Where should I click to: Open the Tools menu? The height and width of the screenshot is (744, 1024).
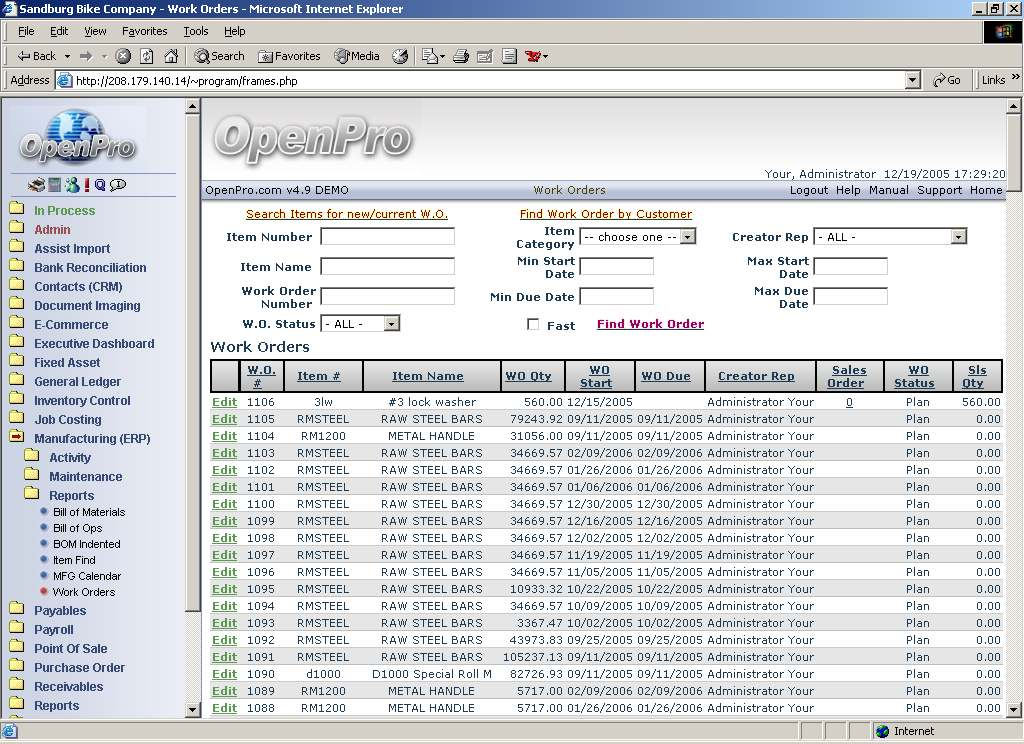tap(196, 32)
